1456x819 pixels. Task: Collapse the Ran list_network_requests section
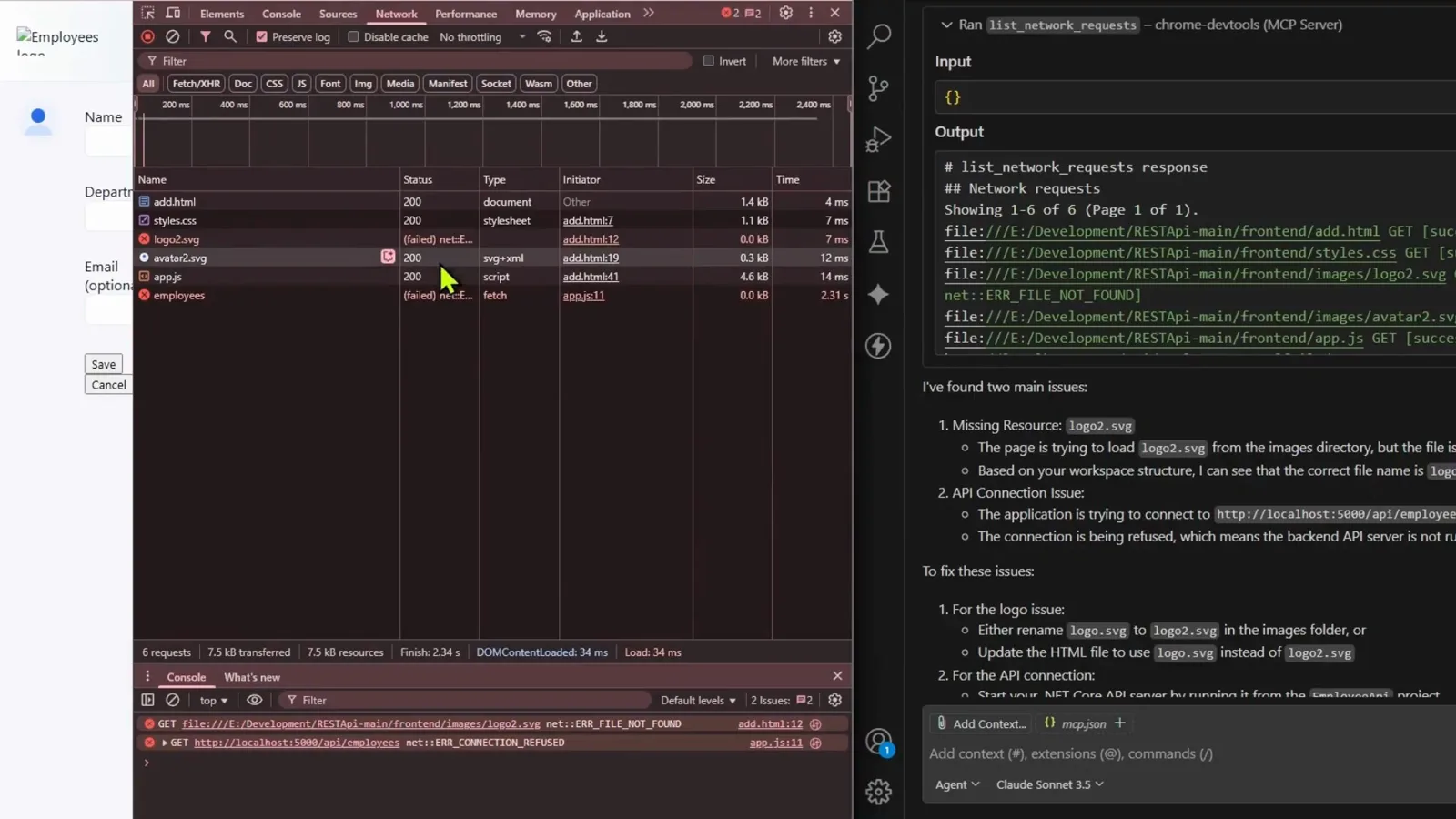[946, 25]
